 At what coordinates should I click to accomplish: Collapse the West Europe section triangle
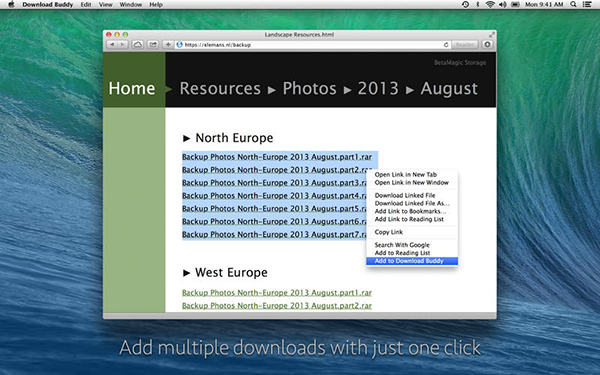pos(186,273)
